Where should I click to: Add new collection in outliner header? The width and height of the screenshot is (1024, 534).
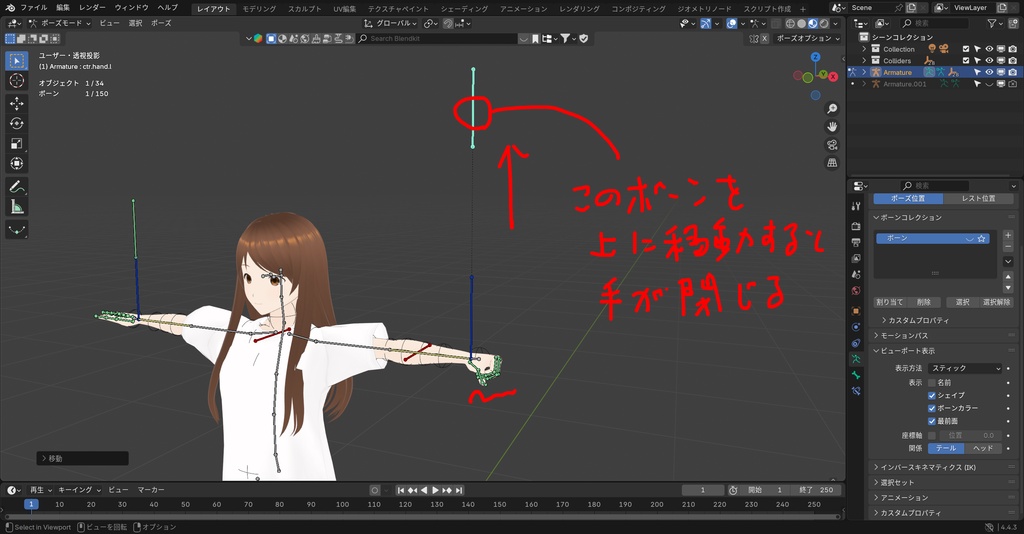(1012, 24)
